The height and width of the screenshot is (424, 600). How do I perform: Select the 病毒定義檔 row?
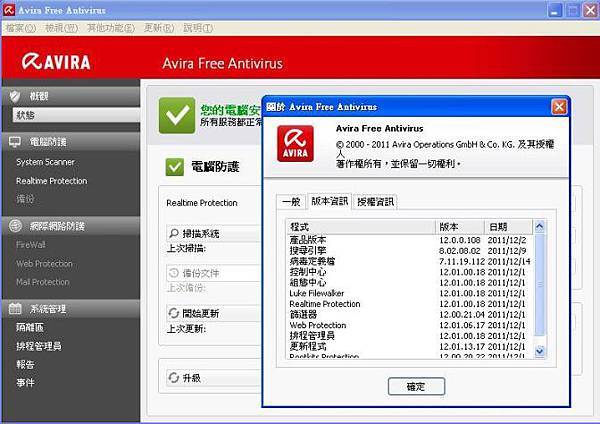[x=409, y=261]
